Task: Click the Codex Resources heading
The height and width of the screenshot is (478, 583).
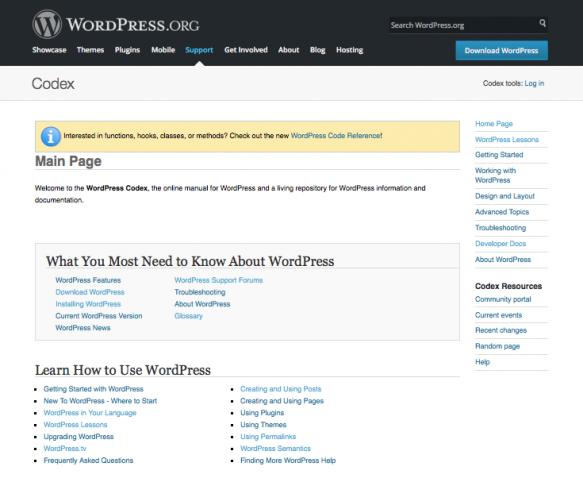Action: [x=508, y=286]
